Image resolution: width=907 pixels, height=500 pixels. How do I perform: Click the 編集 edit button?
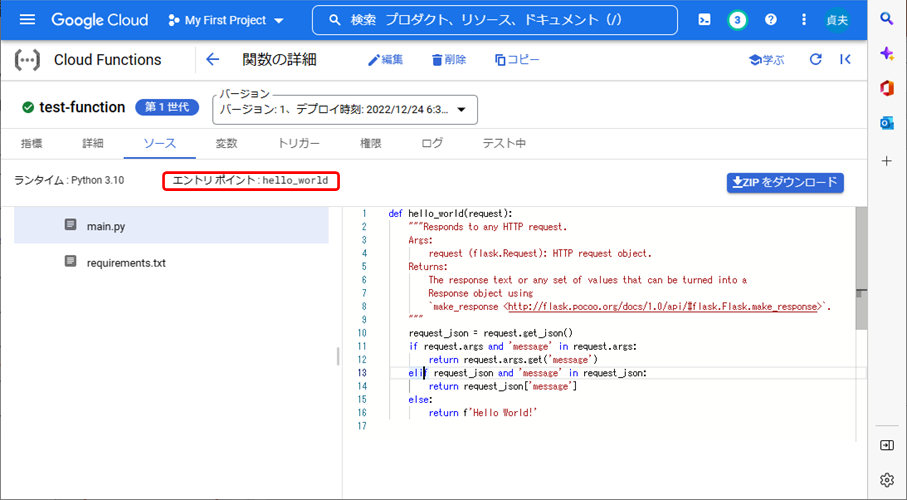[x=385, y=60]
